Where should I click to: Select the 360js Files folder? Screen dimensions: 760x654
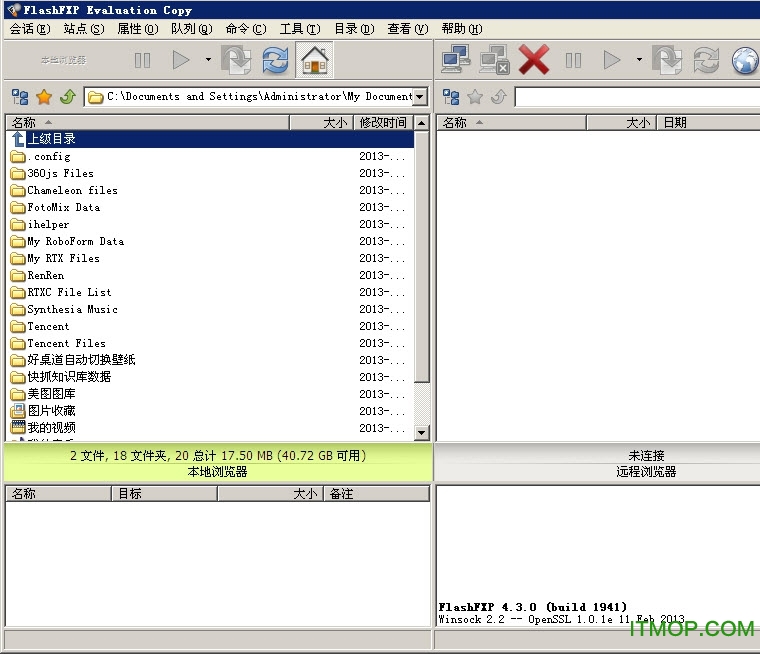tap(210, 174)
